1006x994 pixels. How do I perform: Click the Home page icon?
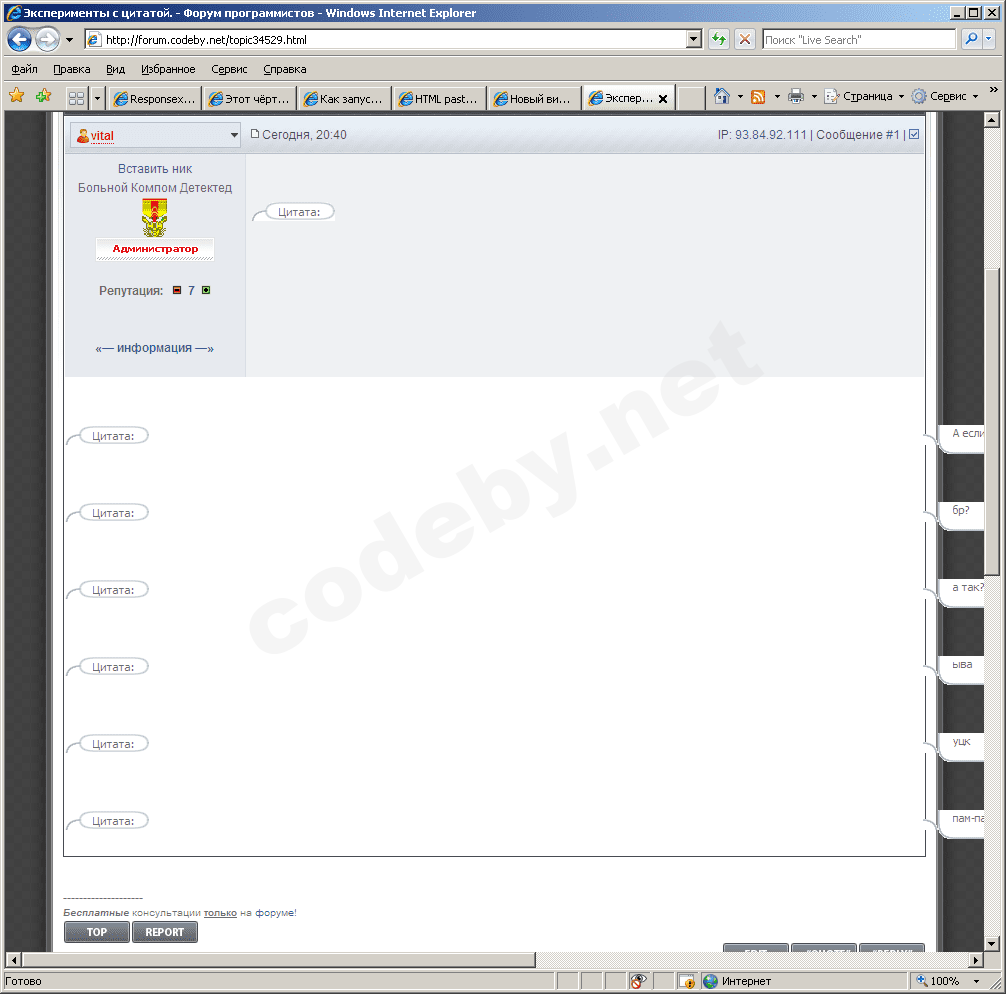point(722,96)
